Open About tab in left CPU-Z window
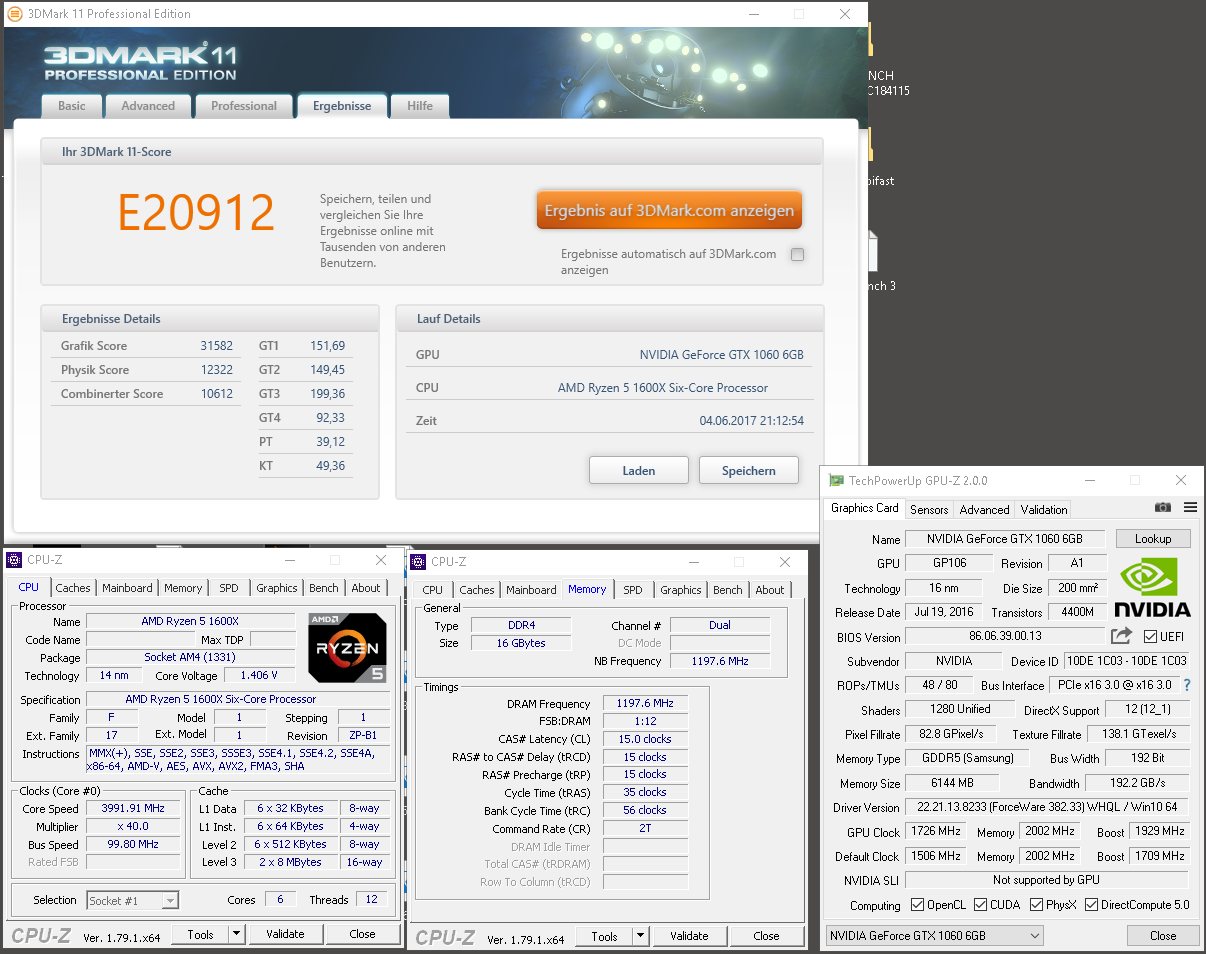Viewport: 1206px width, 954px height. (x=366, y=588)
